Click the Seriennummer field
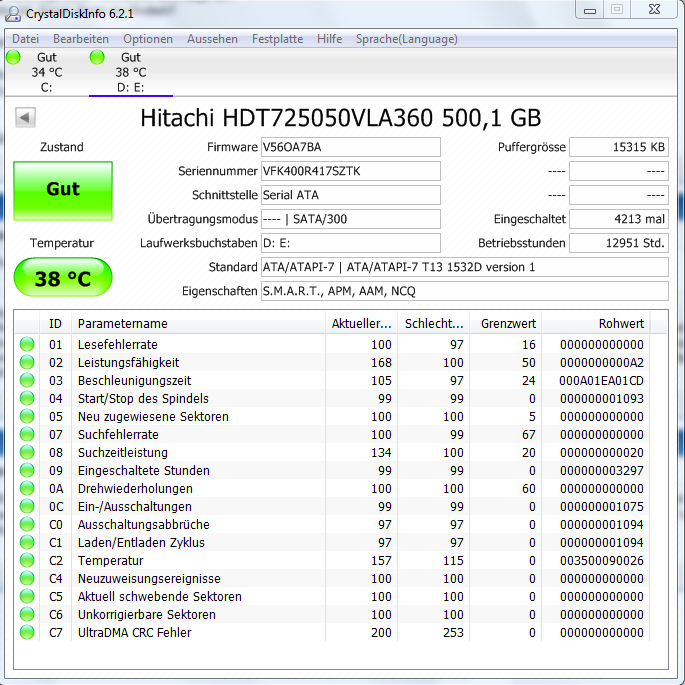The image size is (685, 685). [x=351, y=171]
